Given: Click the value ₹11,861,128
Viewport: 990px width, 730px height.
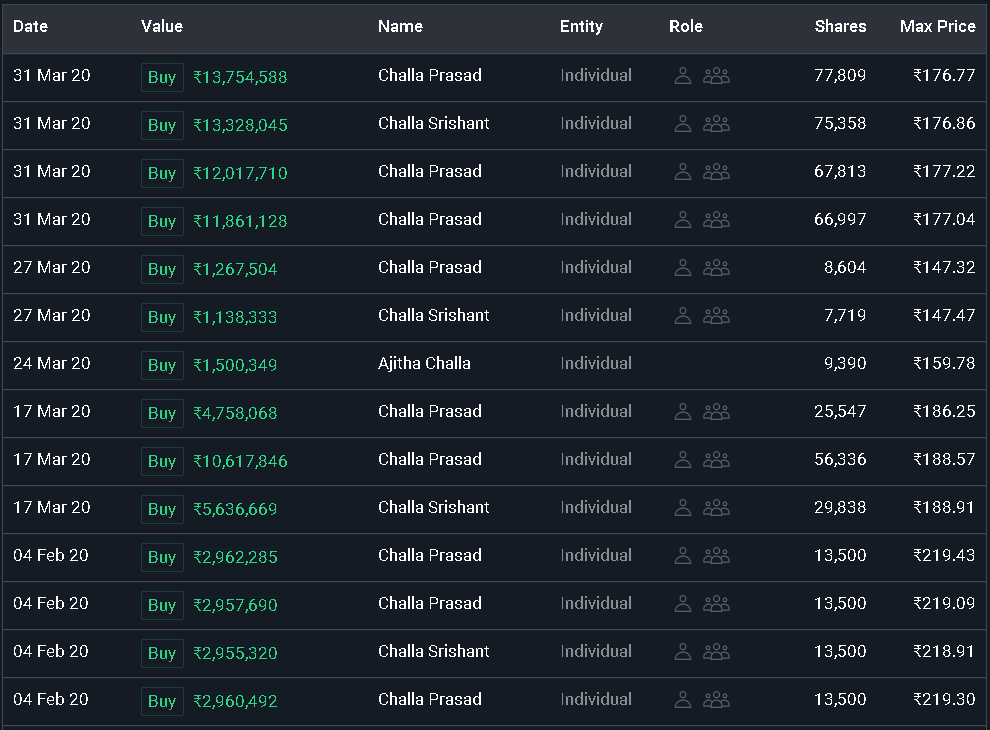Looking at the screenshot, I should pos(241,221).
